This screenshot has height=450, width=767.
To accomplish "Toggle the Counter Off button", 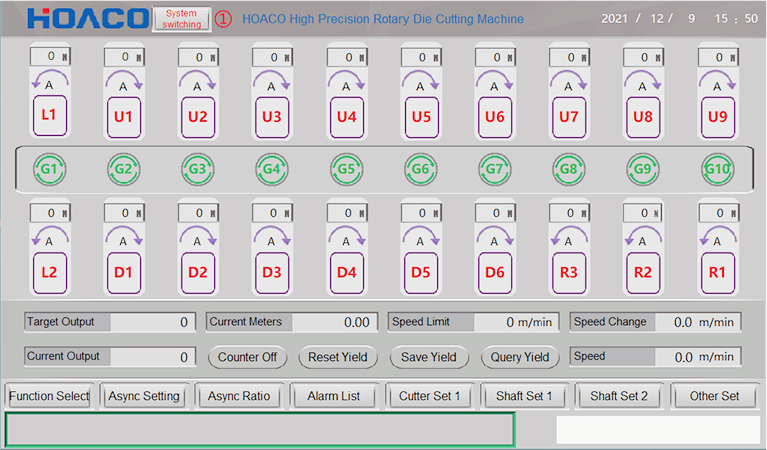I will pos(247,357).
